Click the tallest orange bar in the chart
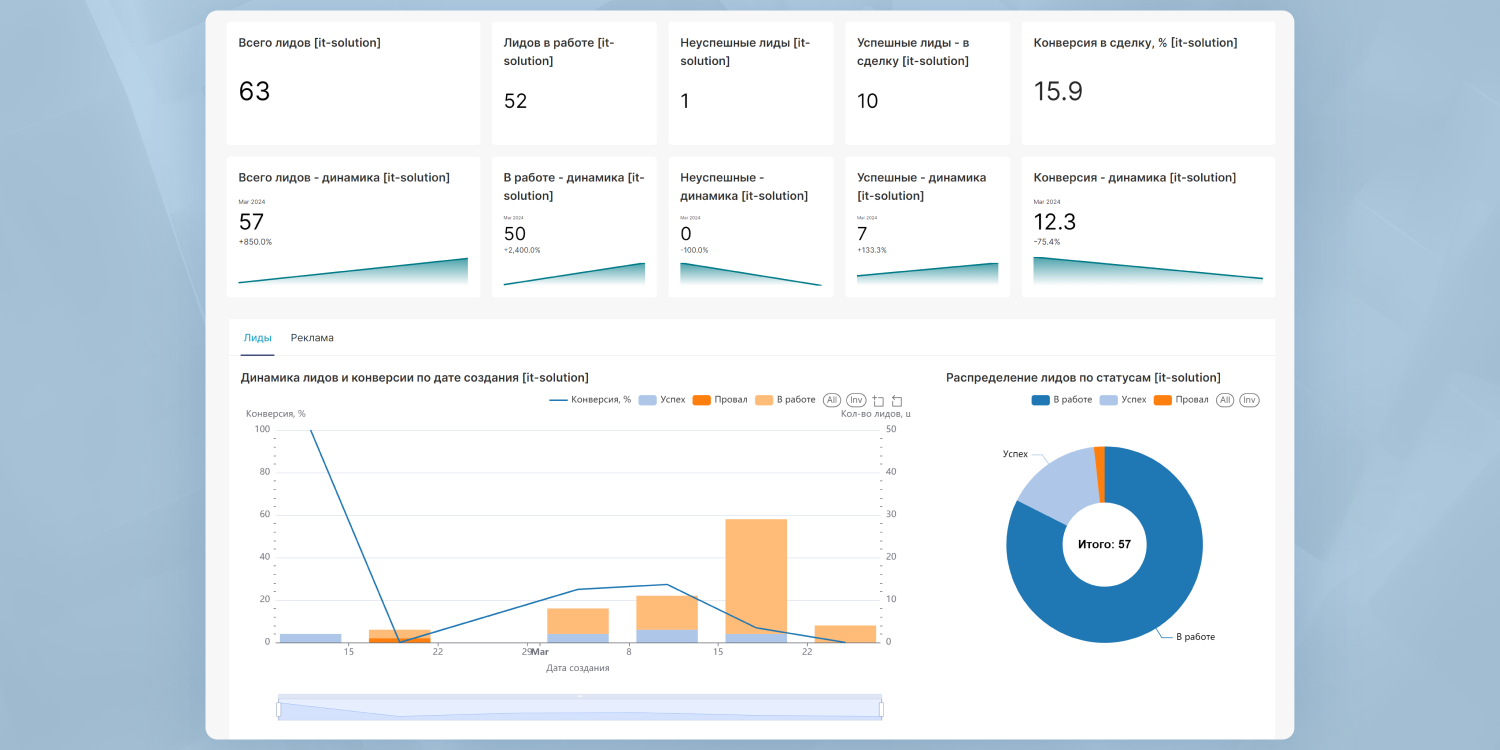The image size is (1500, 750). coord(756,575)
